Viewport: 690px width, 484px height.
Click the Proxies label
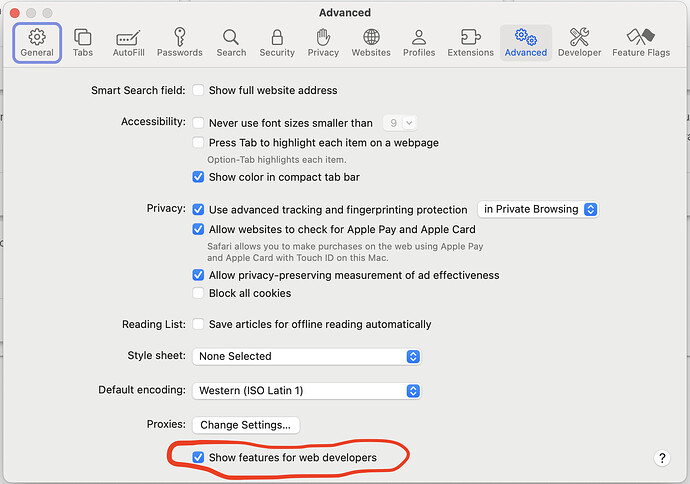[x=166, y=424]
